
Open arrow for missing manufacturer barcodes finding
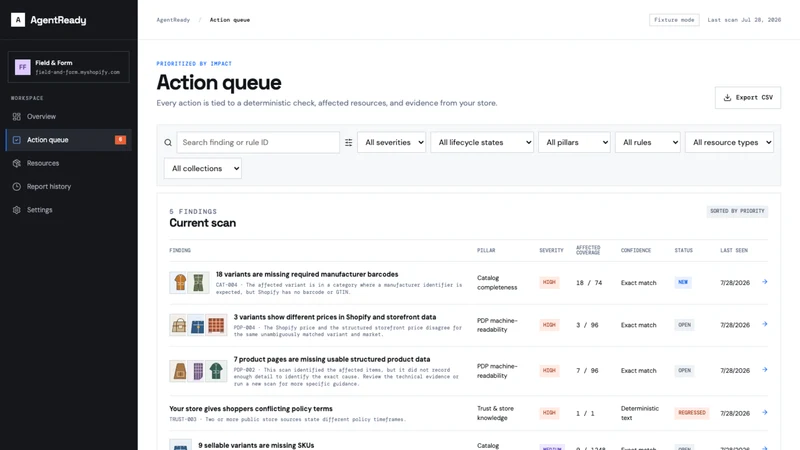[x=765, y=282]
